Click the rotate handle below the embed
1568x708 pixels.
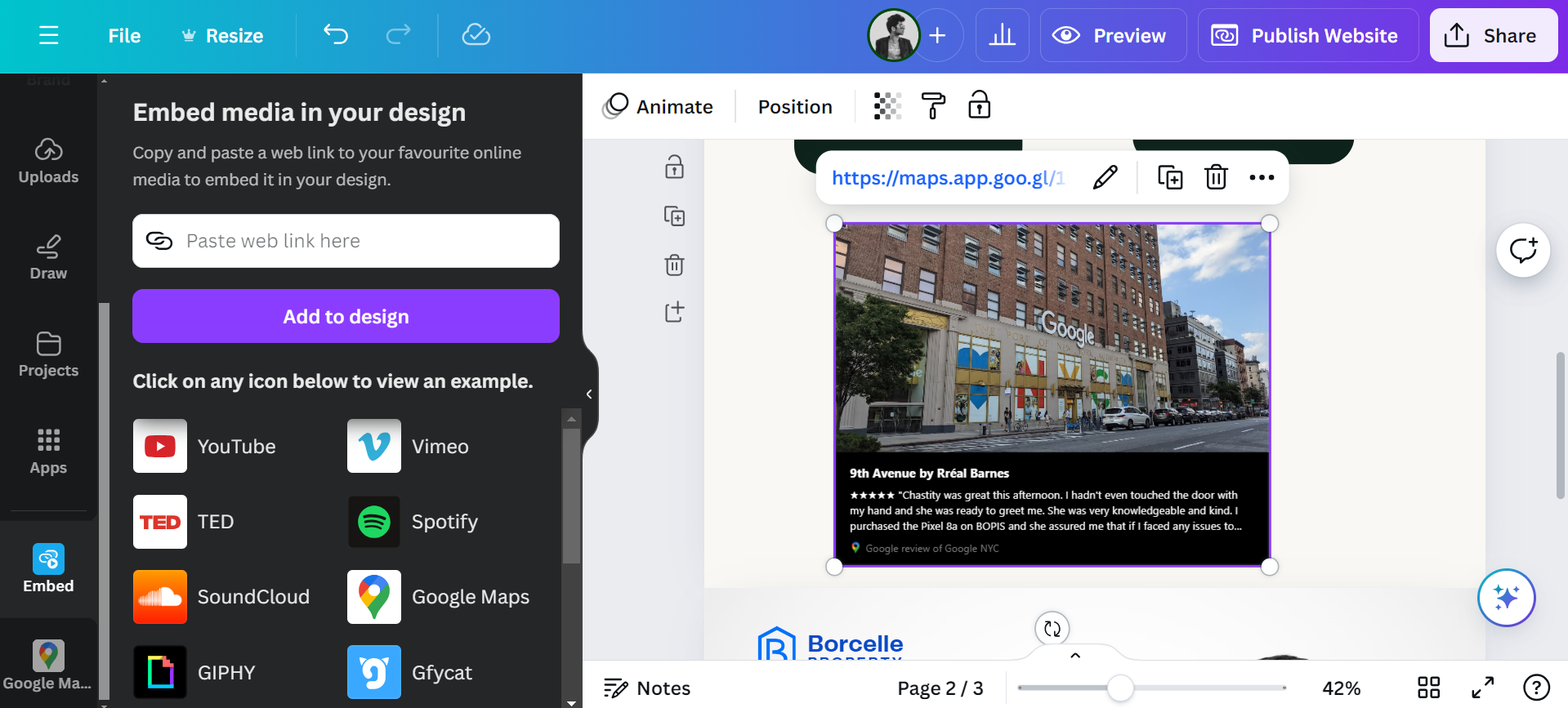pyautogui.click(x=1052, y=629)
